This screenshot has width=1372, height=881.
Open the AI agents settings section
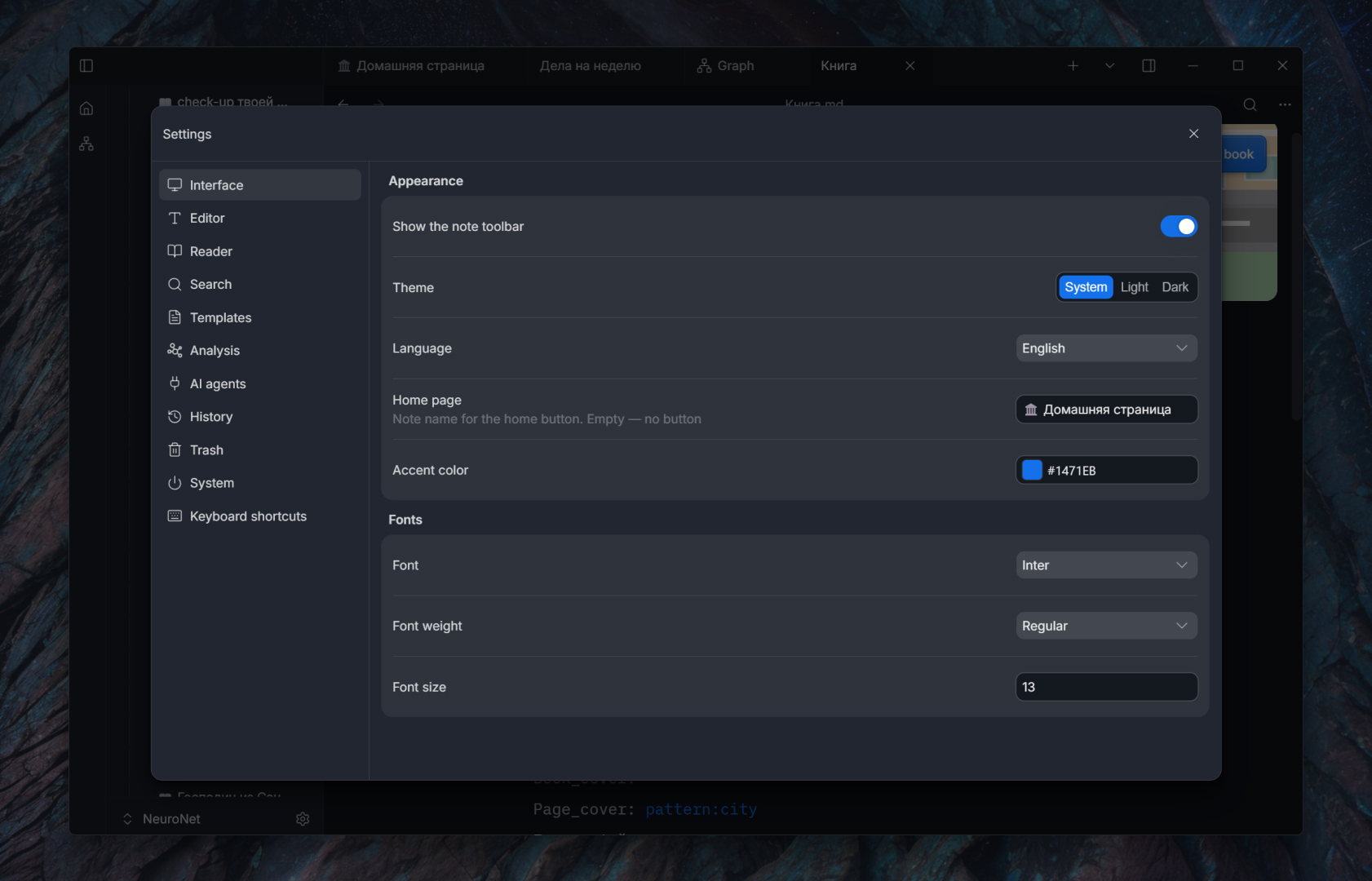260,383
